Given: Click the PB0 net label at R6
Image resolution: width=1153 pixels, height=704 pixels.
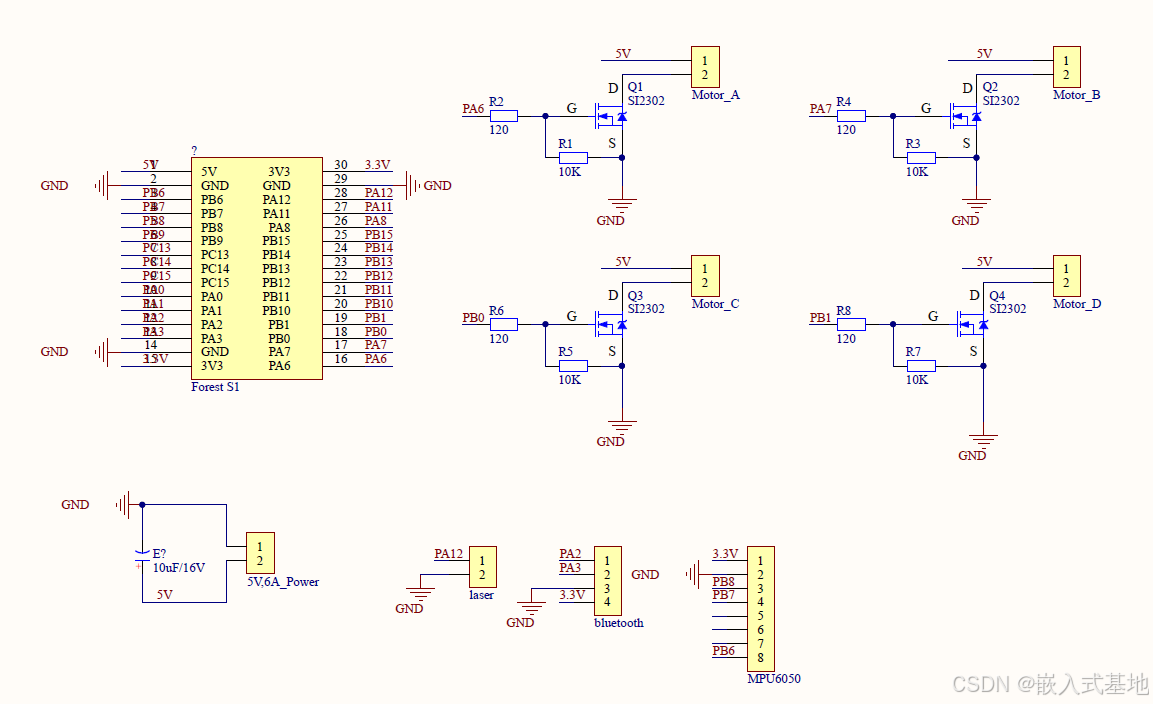Looking at the screenshot, I should pyautogui.click(x=473, y=318).
